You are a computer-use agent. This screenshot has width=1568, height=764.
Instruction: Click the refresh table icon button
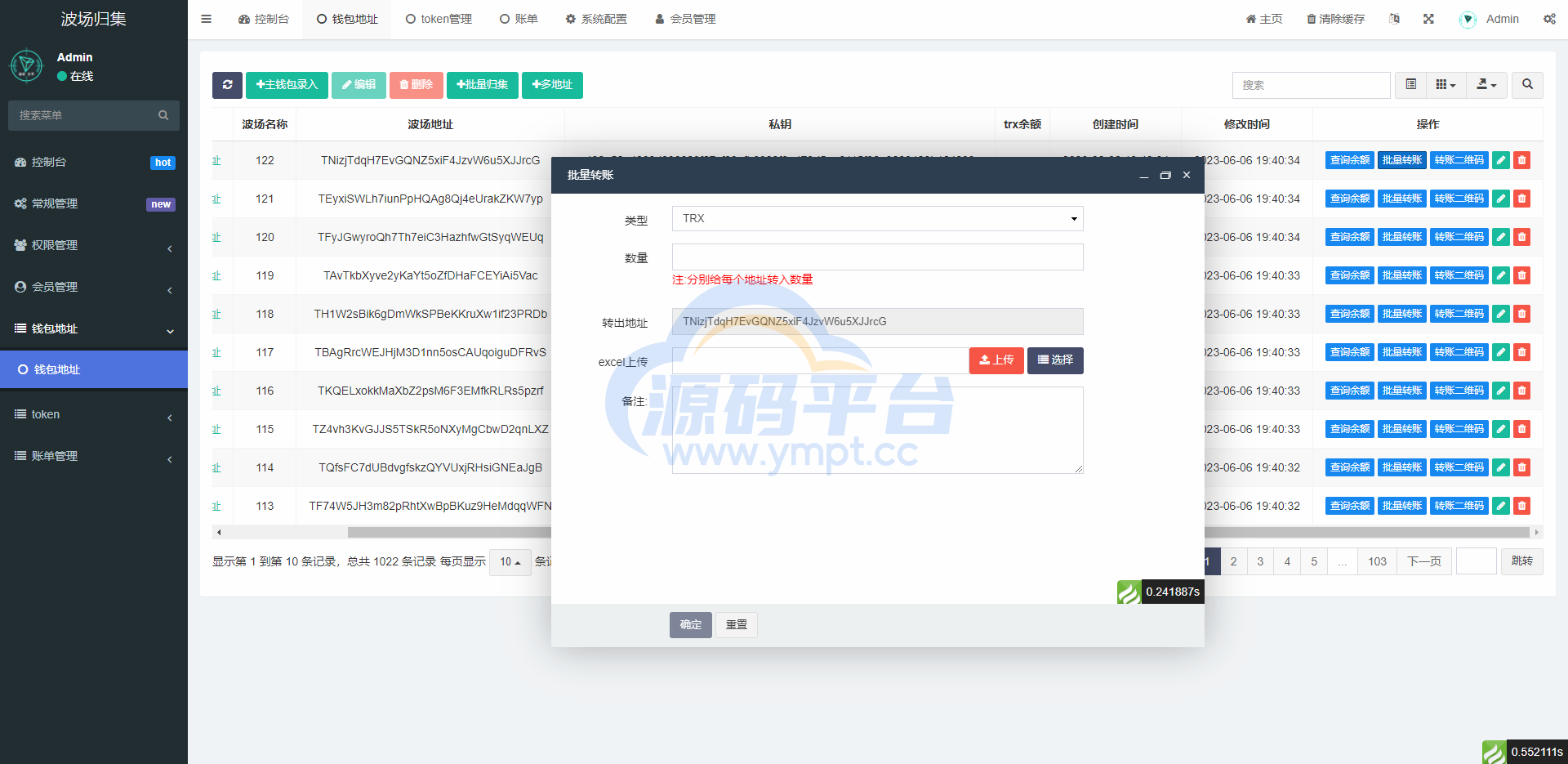pos(227,85)
